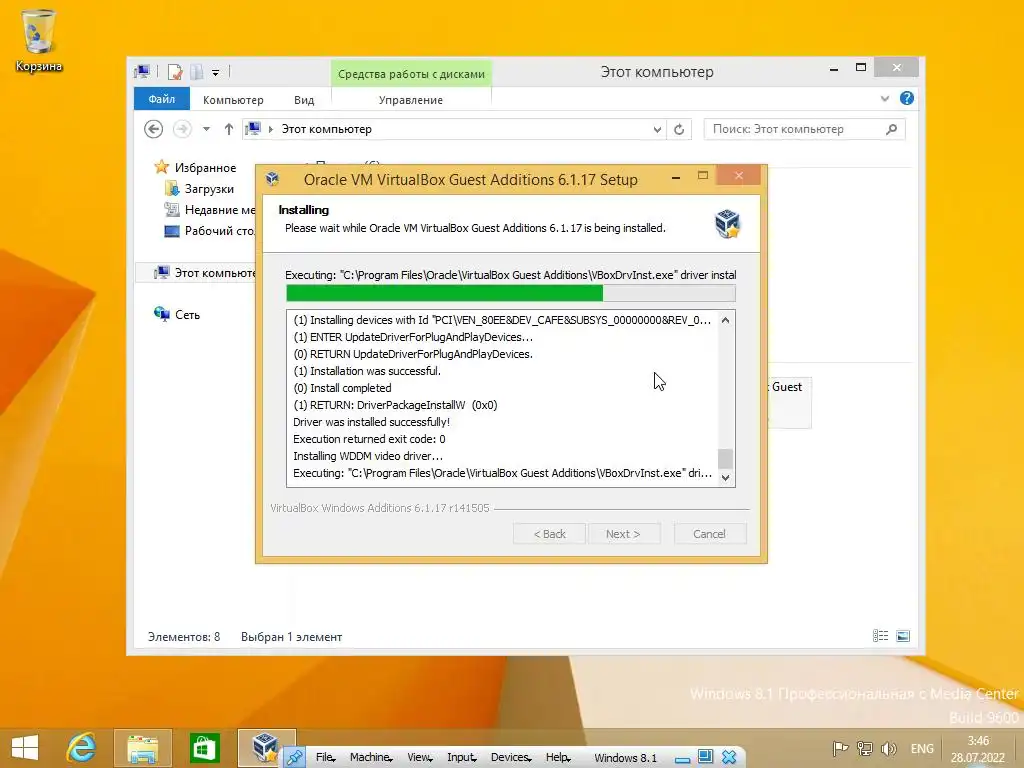1024x768 pixels.
Task: Click log line 'Installing WDDM video driver...'
Action: pos(368,456)
